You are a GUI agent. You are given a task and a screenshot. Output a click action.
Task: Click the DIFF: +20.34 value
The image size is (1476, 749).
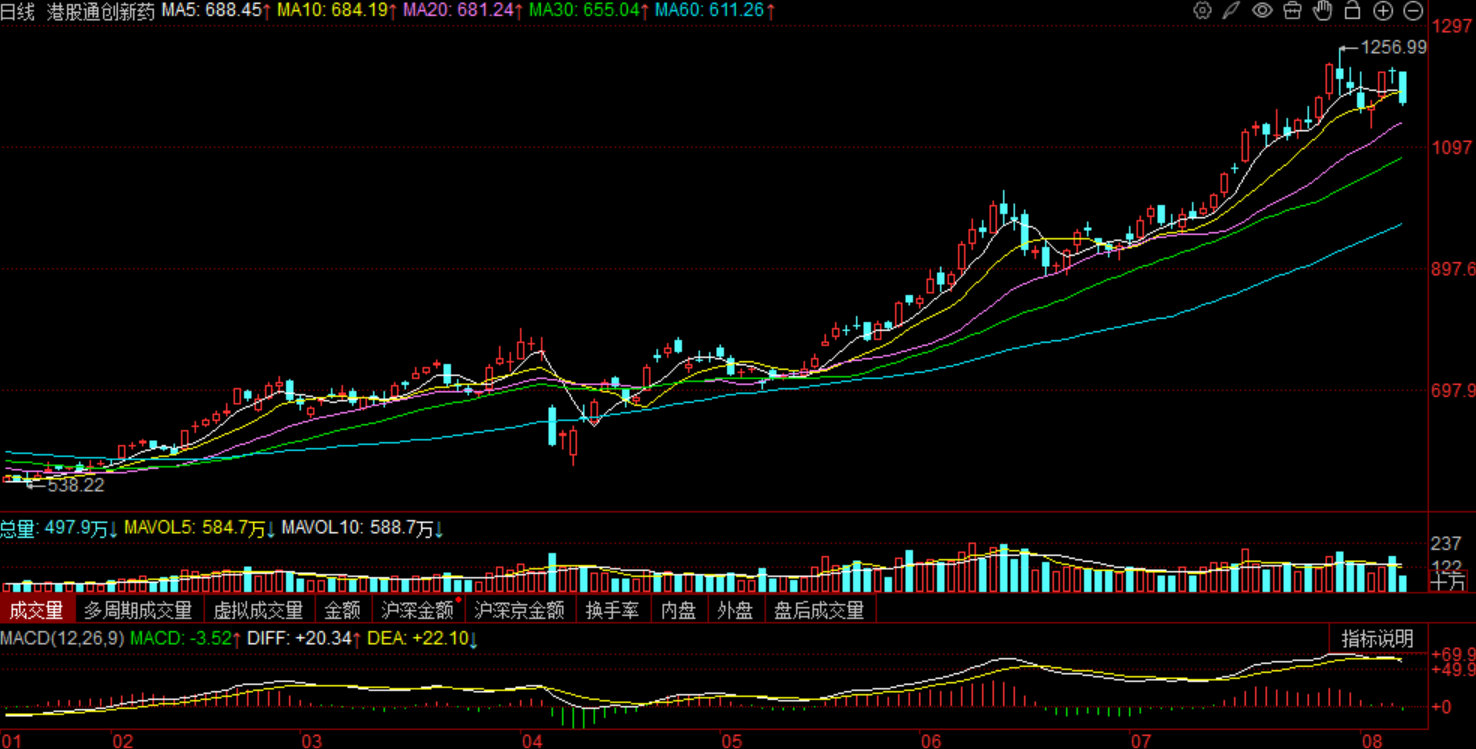point(304,638)
